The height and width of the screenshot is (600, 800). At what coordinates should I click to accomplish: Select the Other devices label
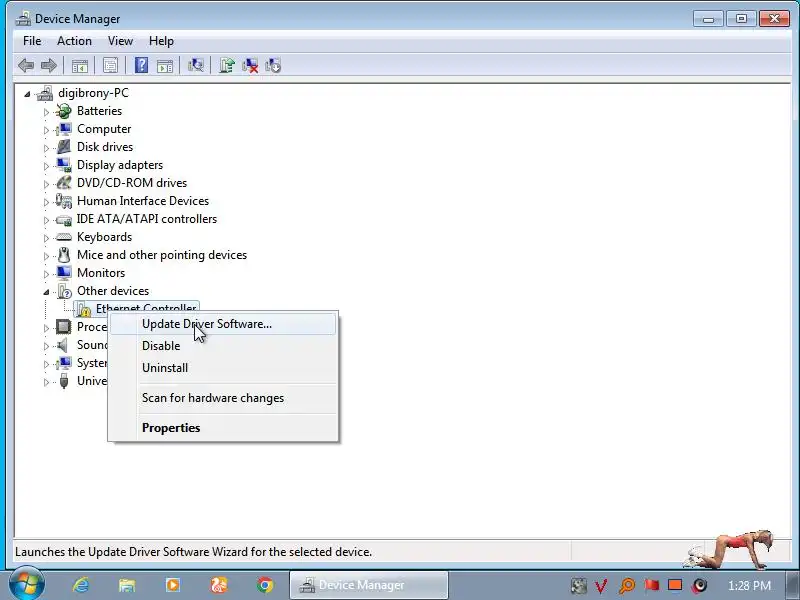click(113, 291)
